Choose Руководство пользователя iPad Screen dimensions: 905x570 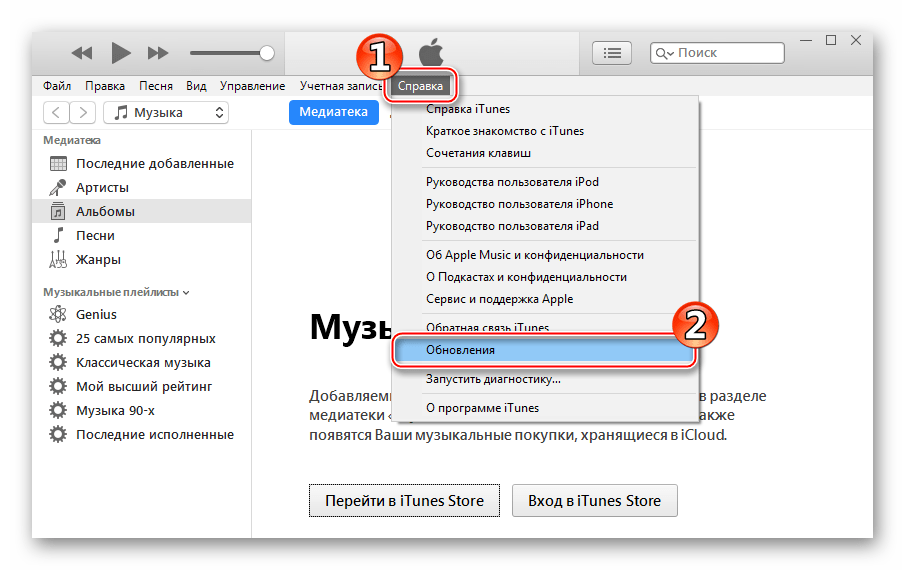click(x=545, y=226)
